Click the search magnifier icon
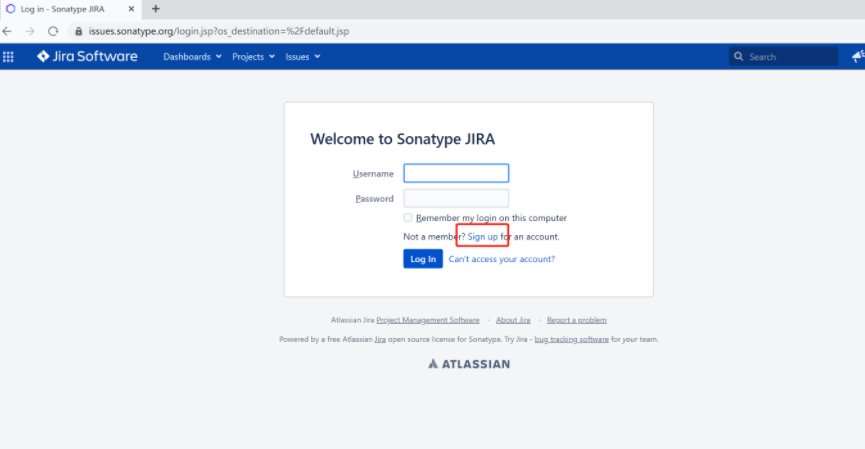Image resolution: width=865 pixels, height=449 pixels. [x=738, y=56]
